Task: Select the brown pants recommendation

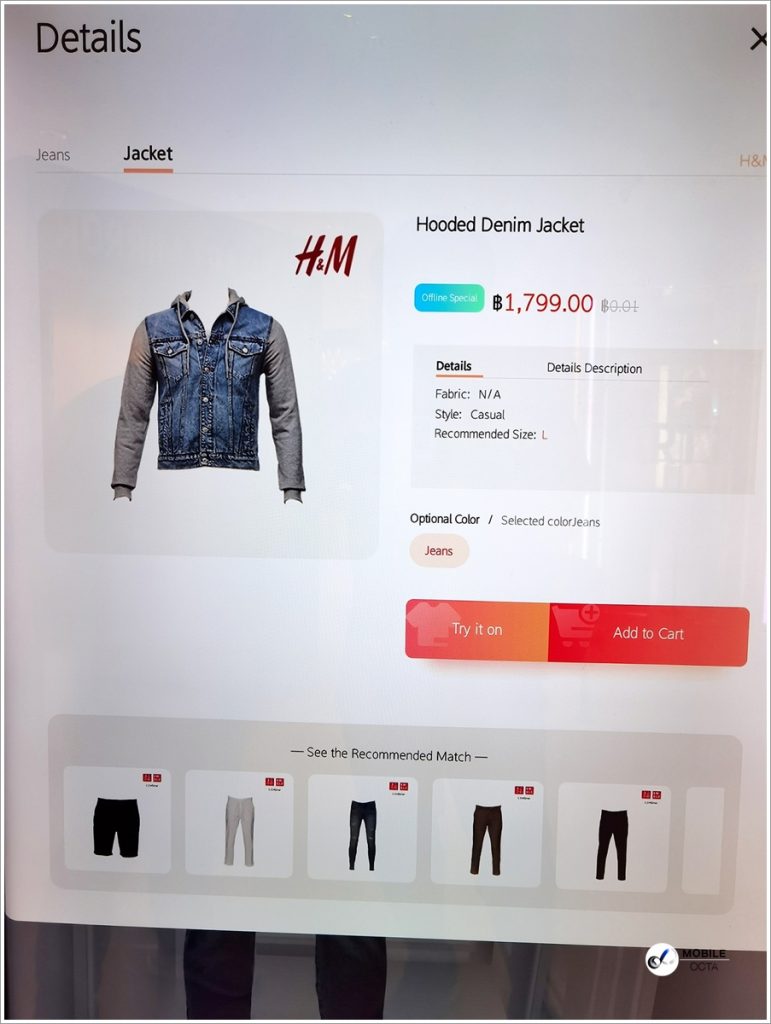Action: pyautogui.click(x=486, y=833)
